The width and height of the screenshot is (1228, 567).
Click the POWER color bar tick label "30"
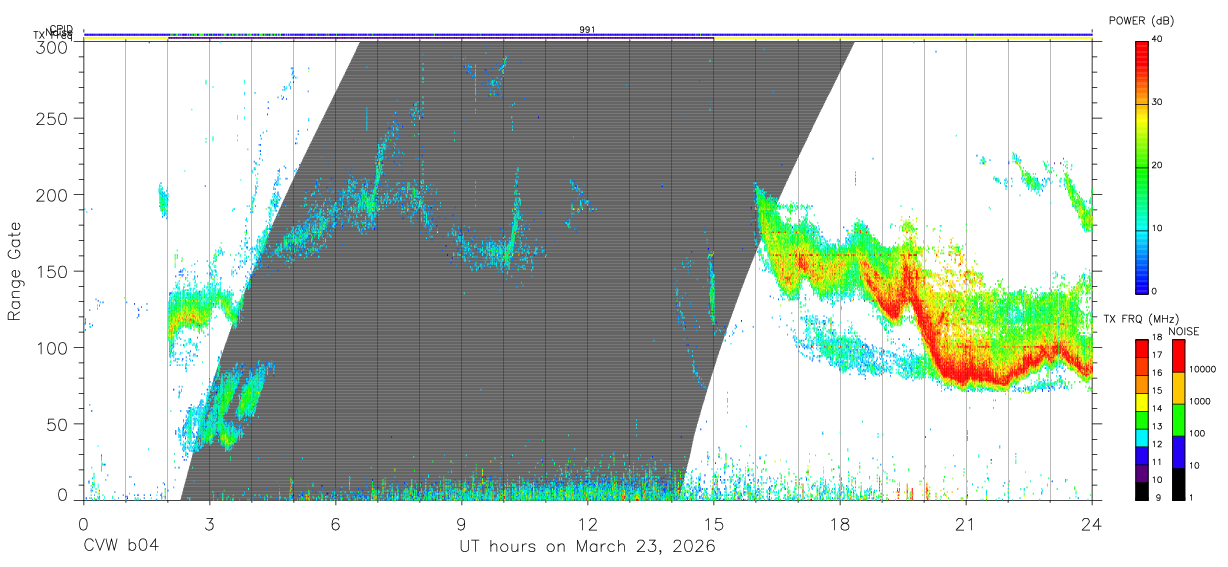coord(1158,103)
